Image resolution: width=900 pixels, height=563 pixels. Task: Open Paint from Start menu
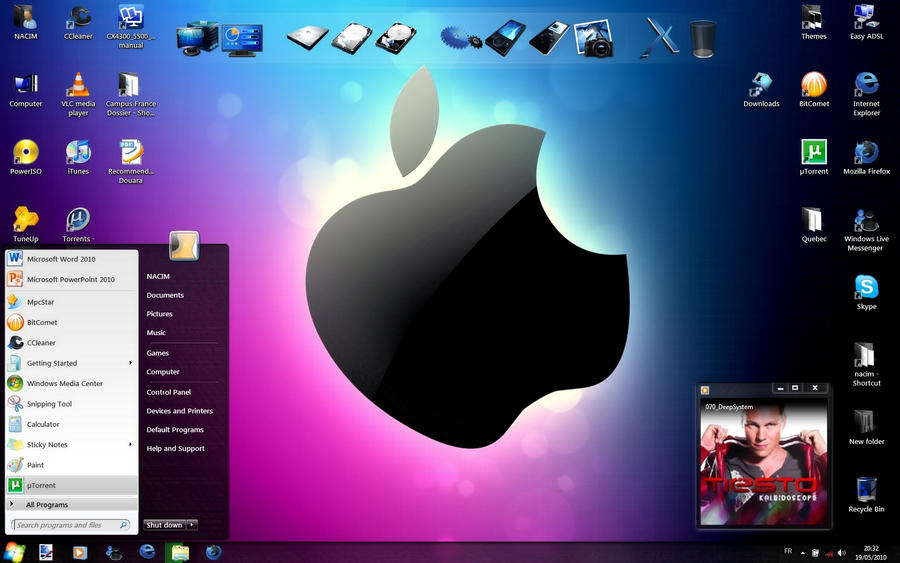click(x=72, y=465)
